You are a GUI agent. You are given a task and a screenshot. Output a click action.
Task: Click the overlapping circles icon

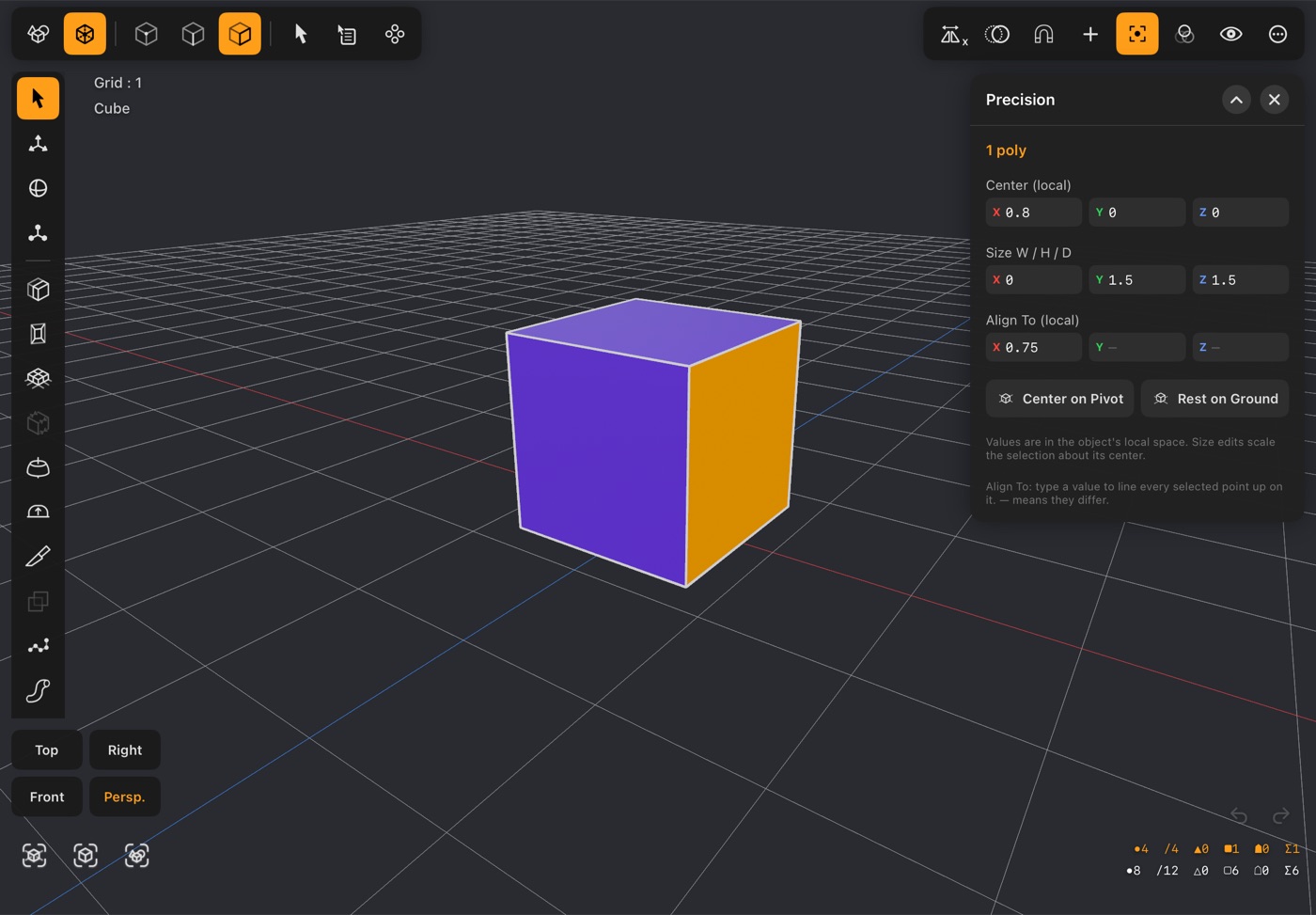pos(997,34)
